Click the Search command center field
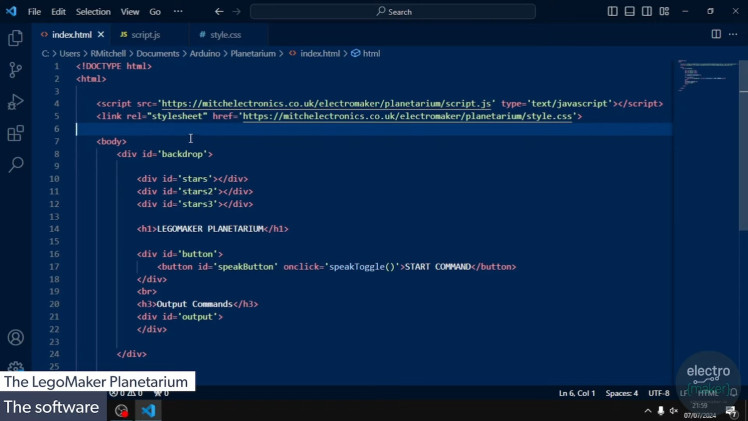The height and width of the screenshot is (421, 748). [393, 12]
